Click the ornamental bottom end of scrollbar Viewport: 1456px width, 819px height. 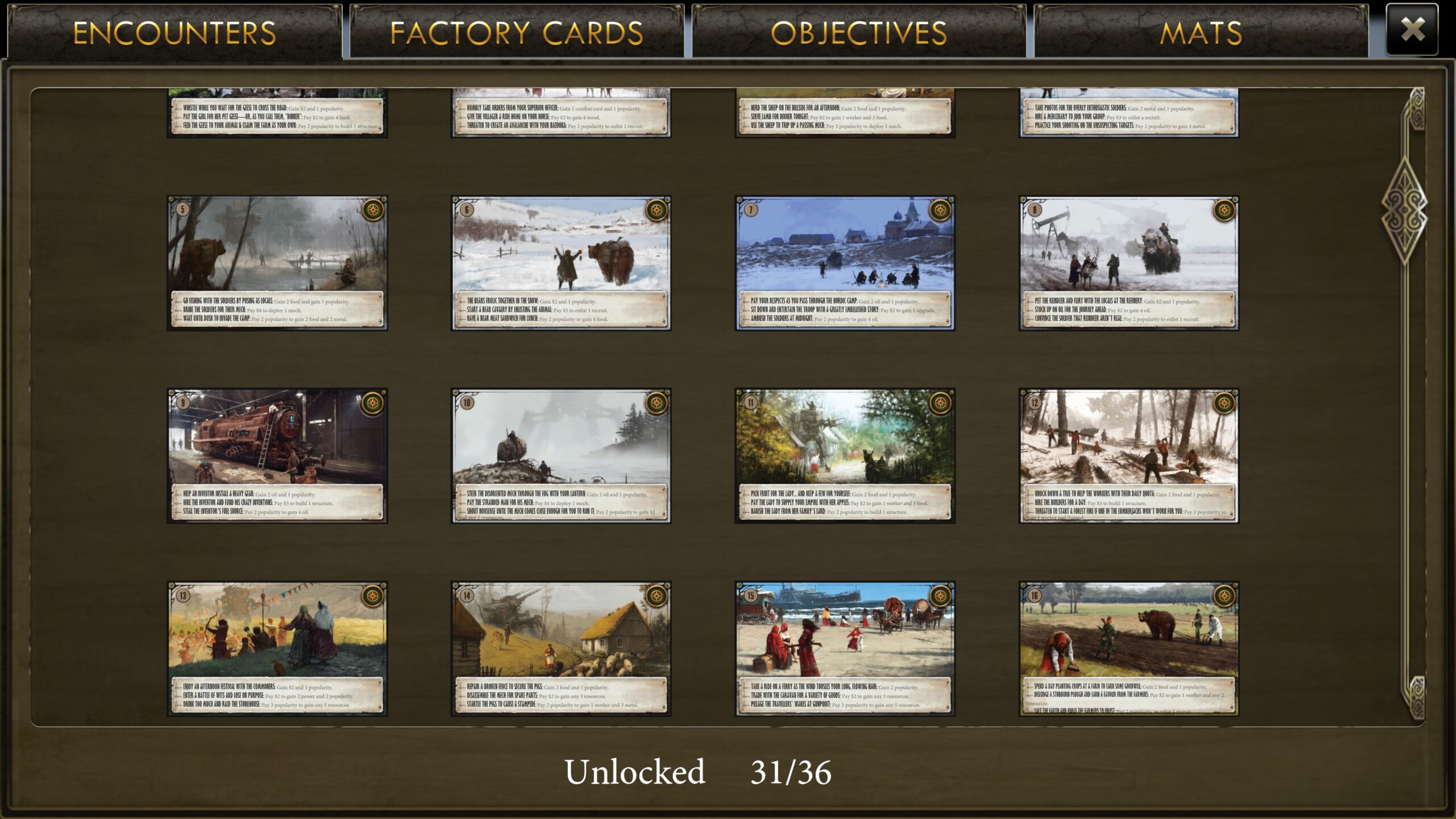tap(1415, 697)
